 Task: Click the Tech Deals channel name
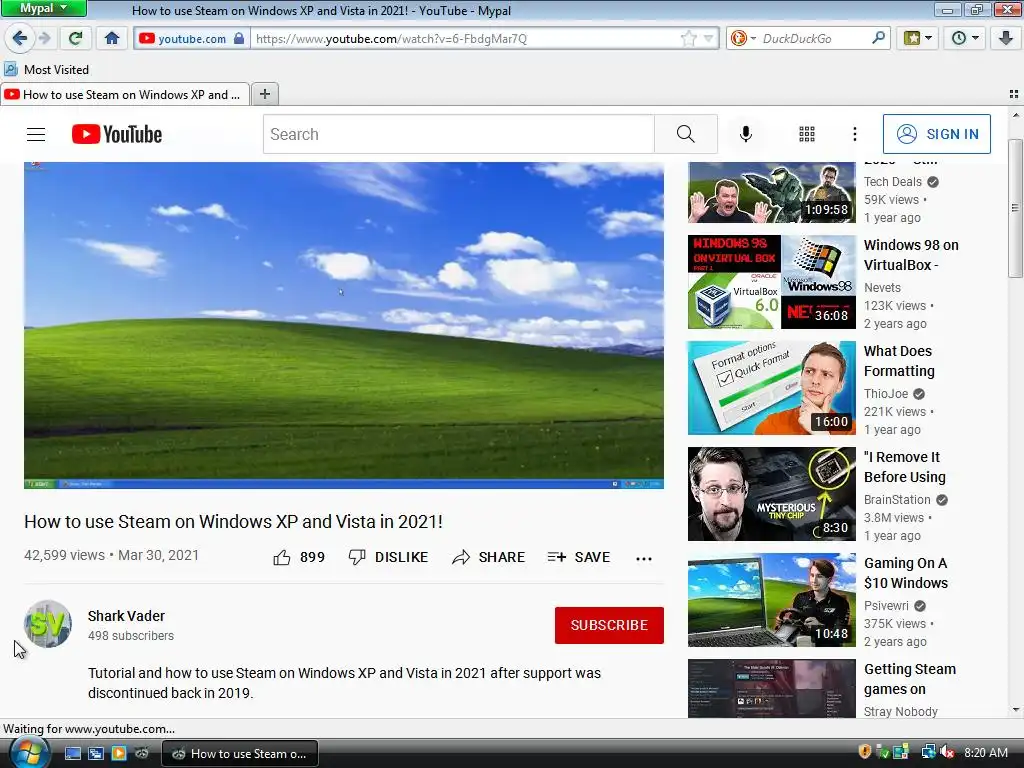(x=893, y=182)
